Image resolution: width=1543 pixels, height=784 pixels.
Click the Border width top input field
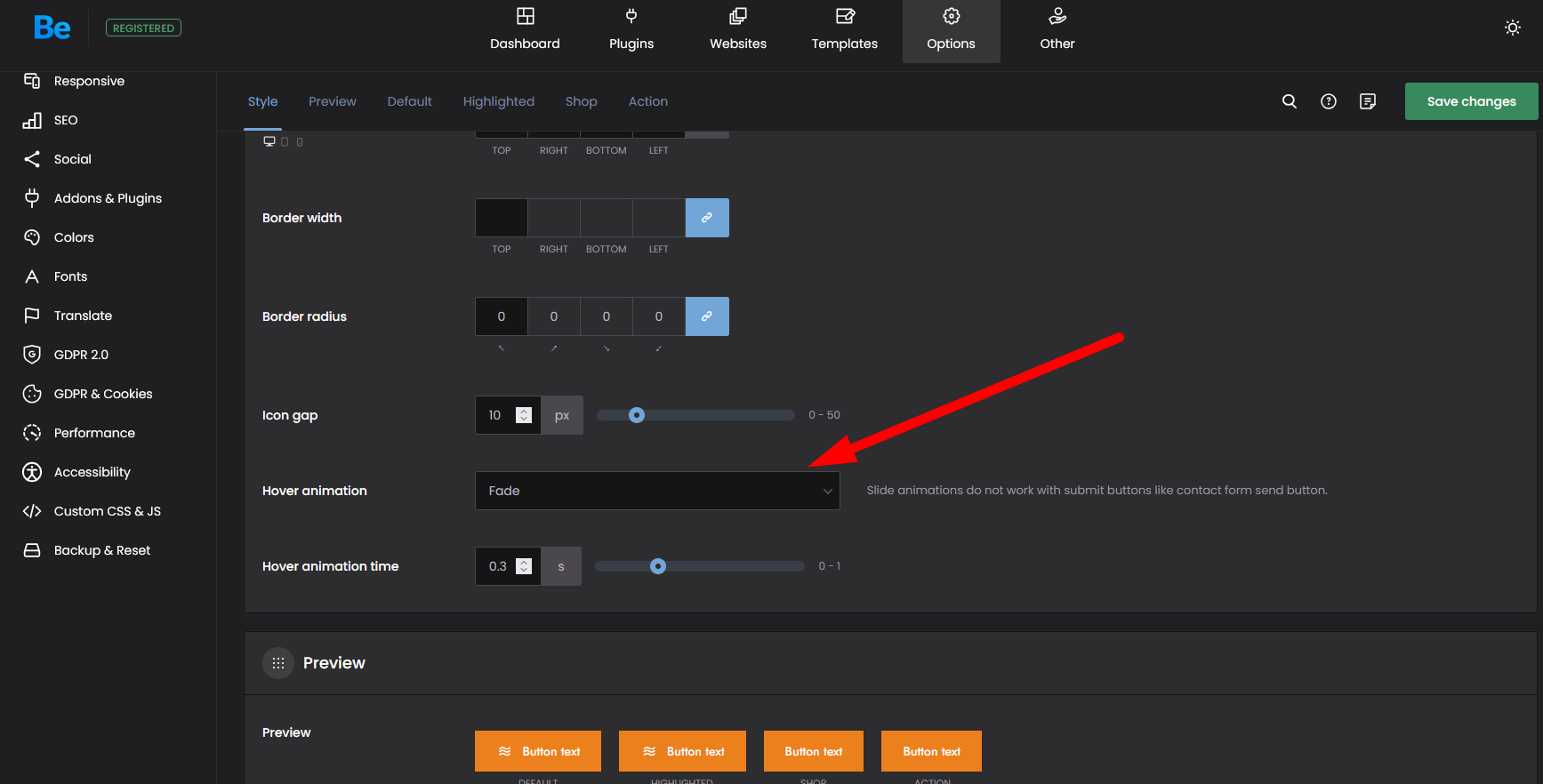502,218
